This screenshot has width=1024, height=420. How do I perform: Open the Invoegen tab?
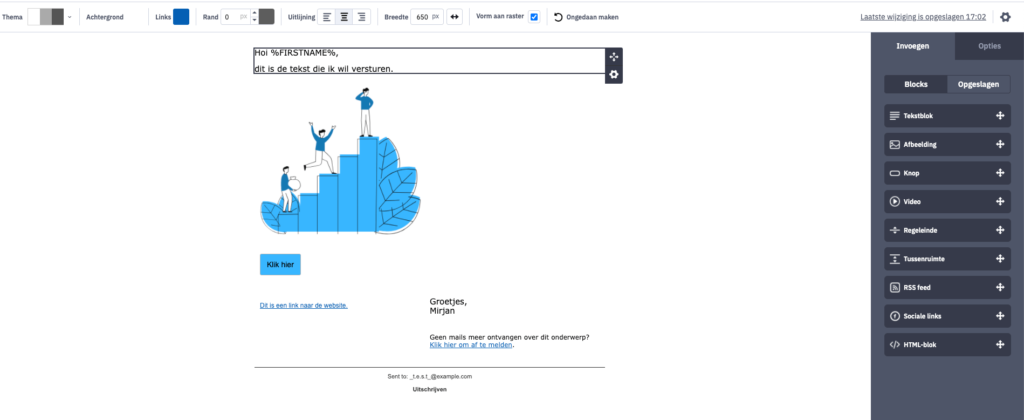coord(912,47)
